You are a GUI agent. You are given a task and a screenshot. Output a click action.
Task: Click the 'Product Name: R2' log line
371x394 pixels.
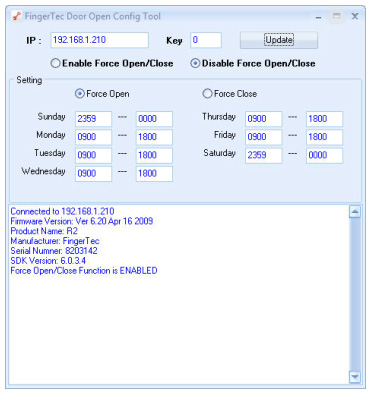tap(44, 231)
